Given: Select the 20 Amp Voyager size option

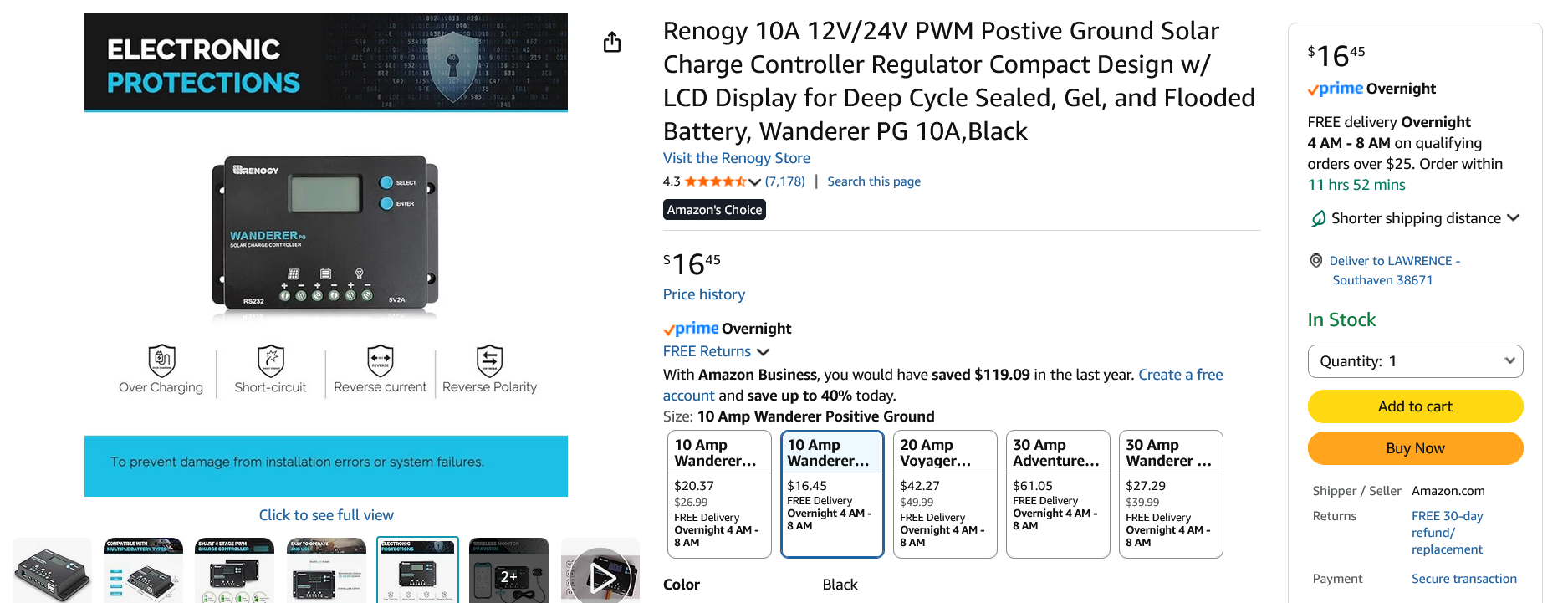Looking at the screenshot, I should [945, 493].
